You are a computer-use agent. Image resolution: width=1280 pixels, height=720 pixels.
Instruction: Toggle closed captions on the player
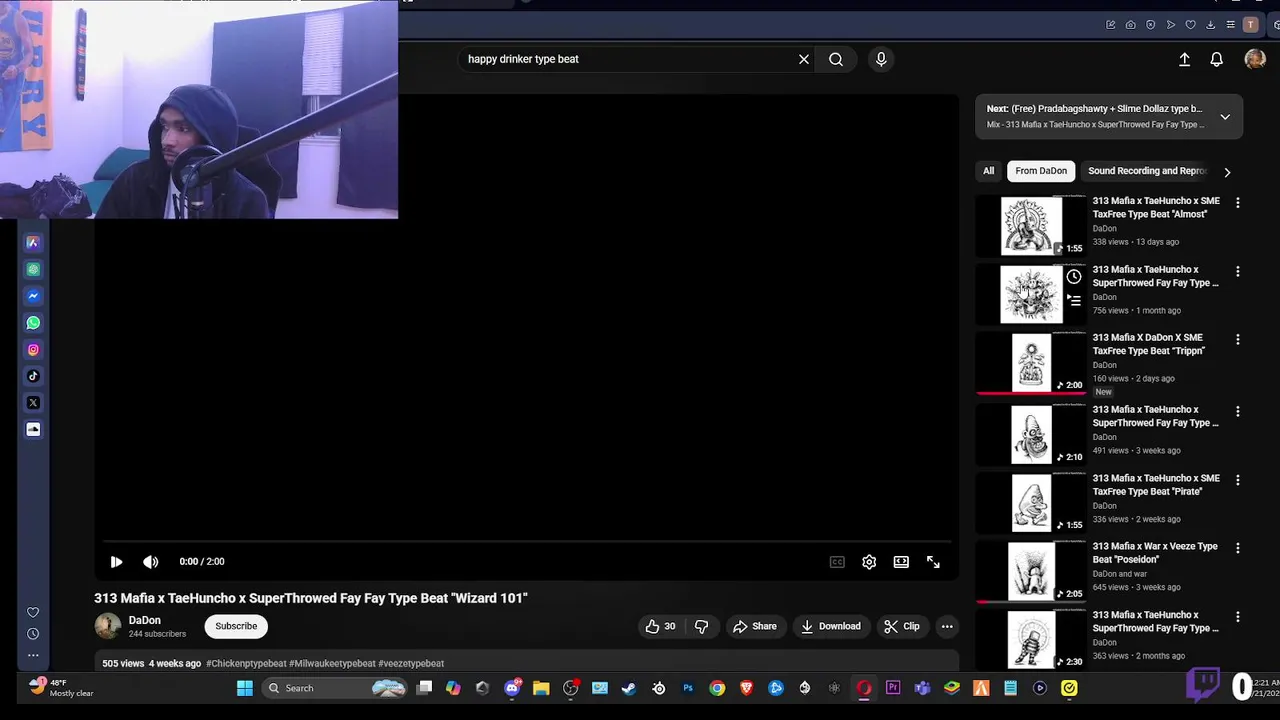[837, 562]
